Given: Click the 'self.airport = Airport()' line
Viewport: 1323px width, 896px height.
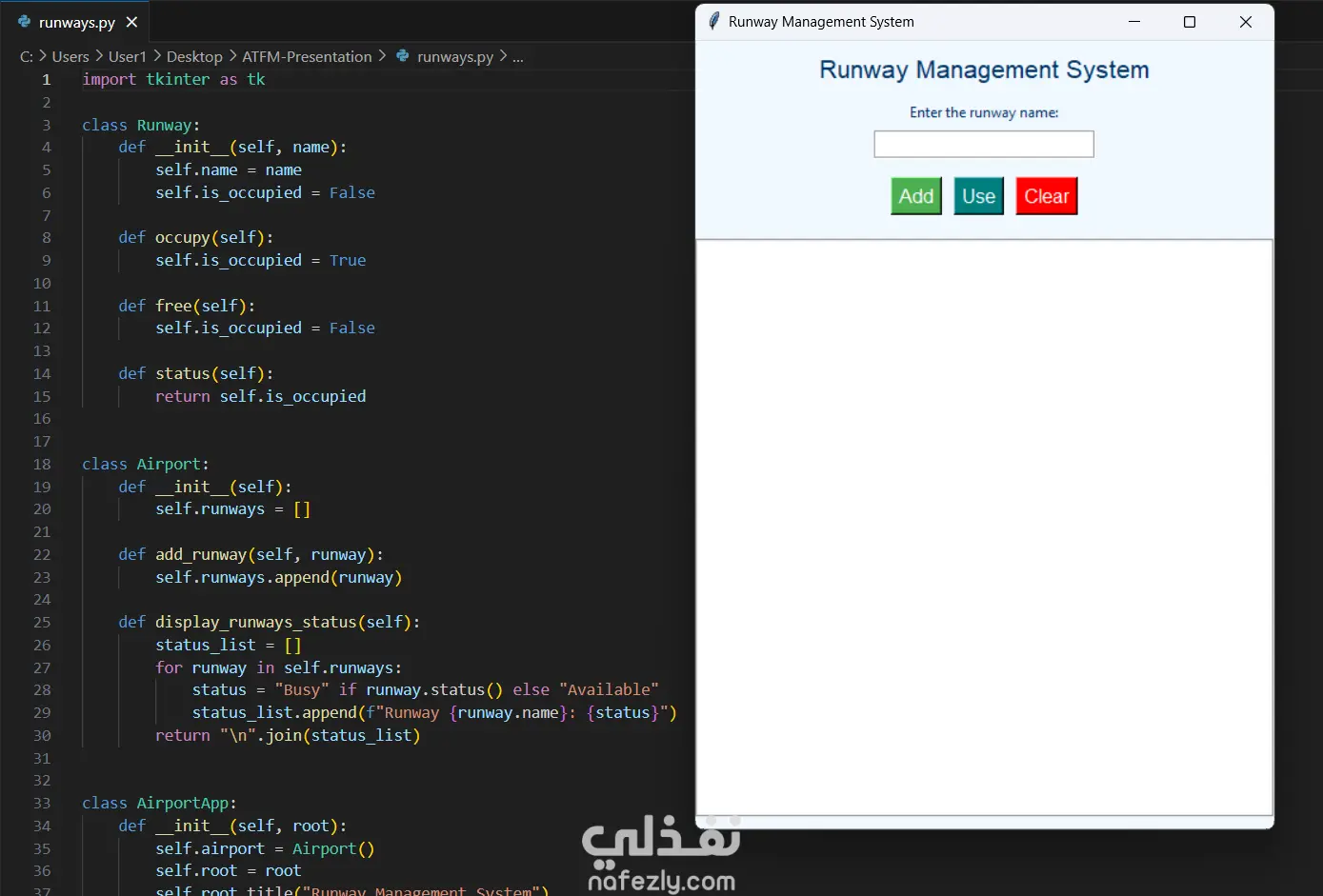Looking at the screenshot, I should tap(265, 848).
